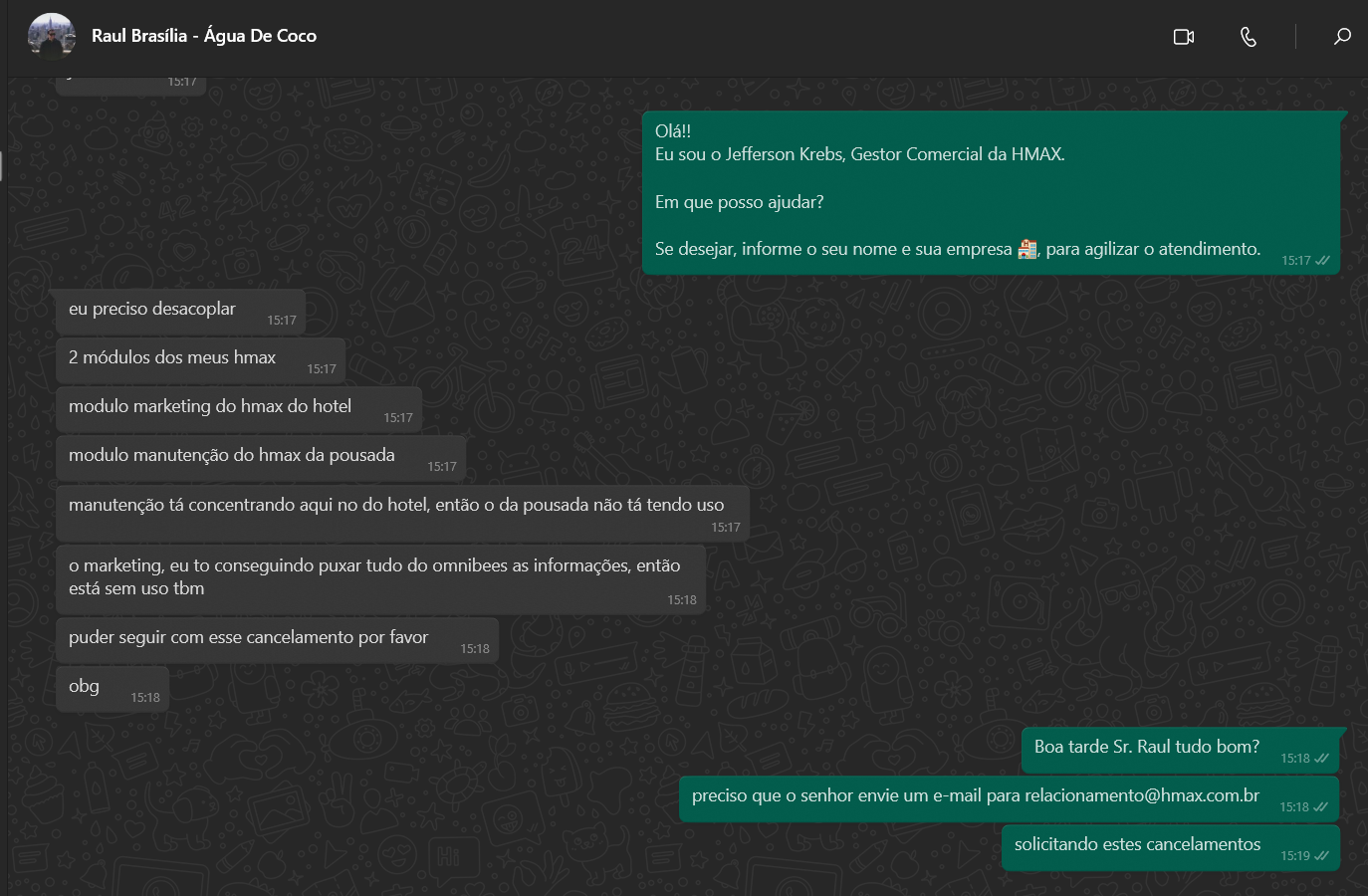Viewport: 1368px width, 896px height.
Task: Select the 'eu preciso desacoplar' message
Action: pos(152,310)
